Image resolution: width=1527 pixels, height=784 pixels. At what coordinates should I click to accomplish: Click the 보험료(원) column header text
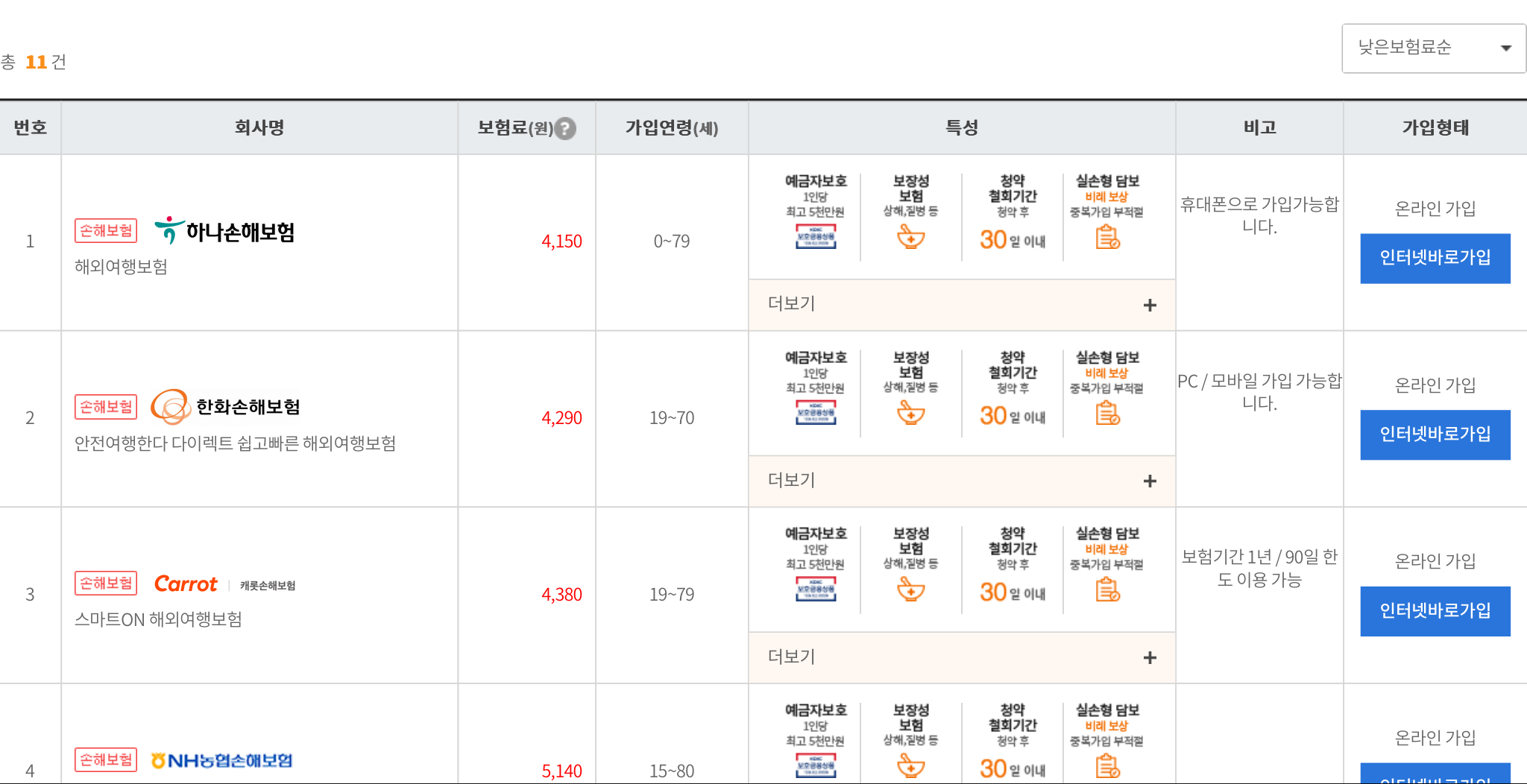[x=515, y=128]
